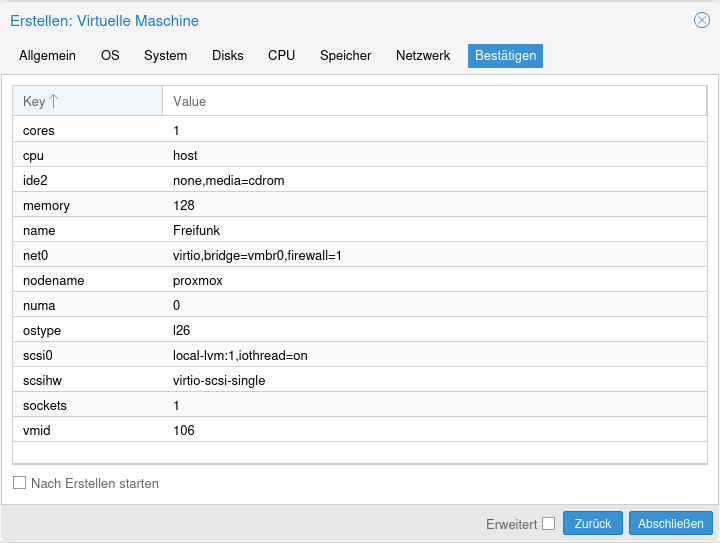Select the Disks tab
This screenshot has height=543, width=720.
227,56
